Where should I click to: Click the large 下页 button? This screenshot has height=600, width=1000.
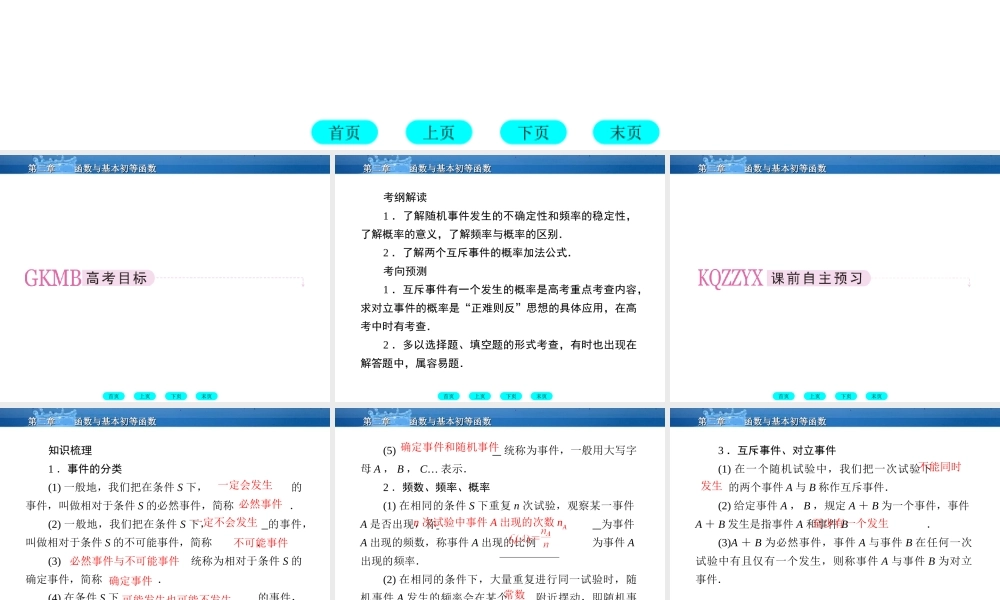(533, 132)
